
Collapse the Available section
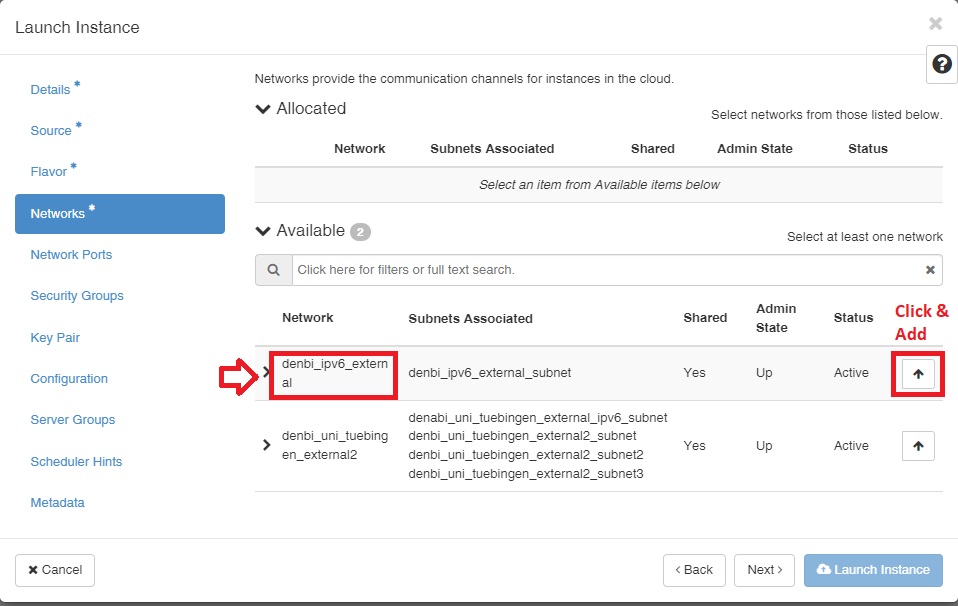[264, 231]
